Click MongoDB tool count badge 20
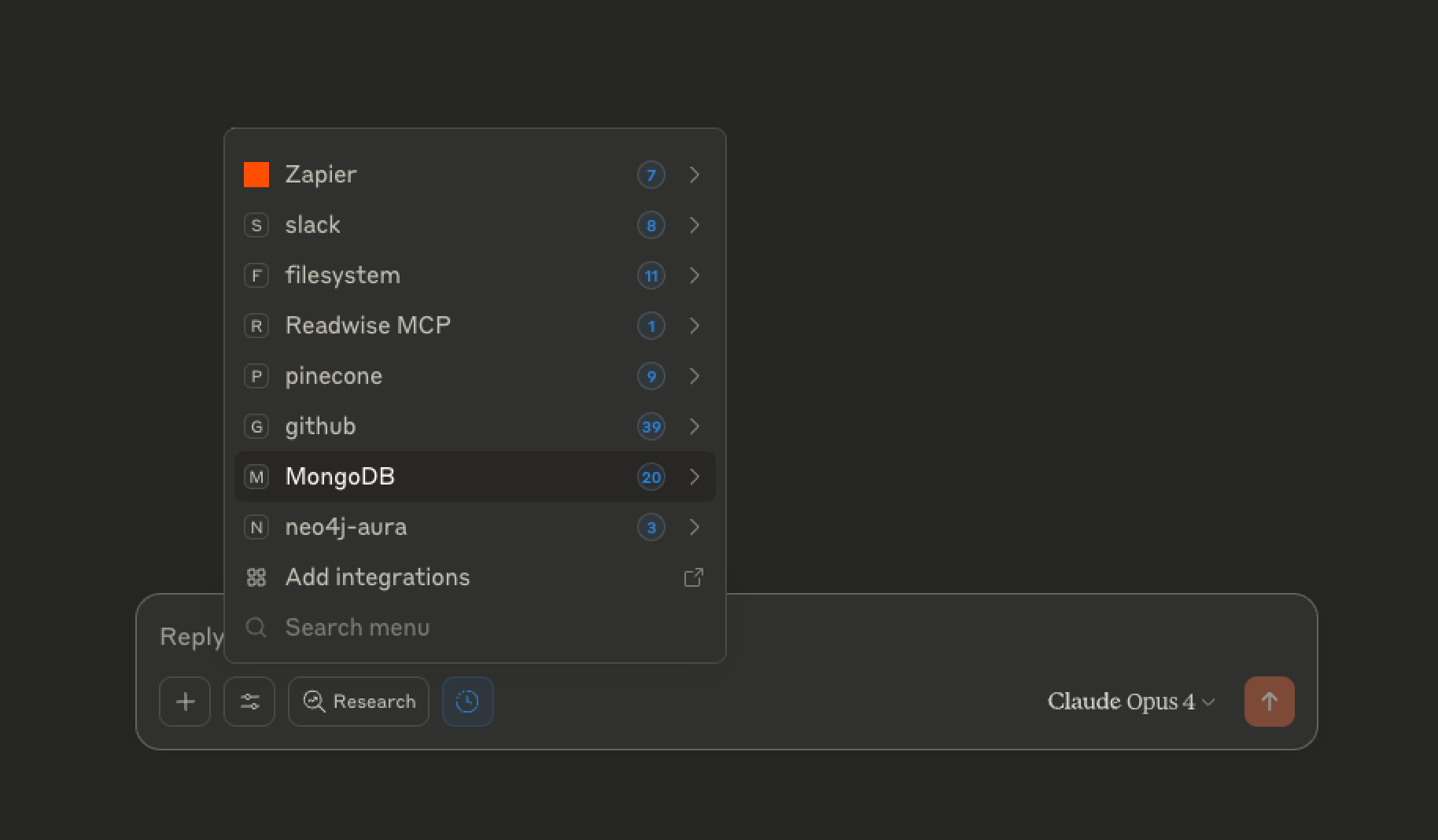This screenshot has width=1438, height=840. tap(651, 477)
